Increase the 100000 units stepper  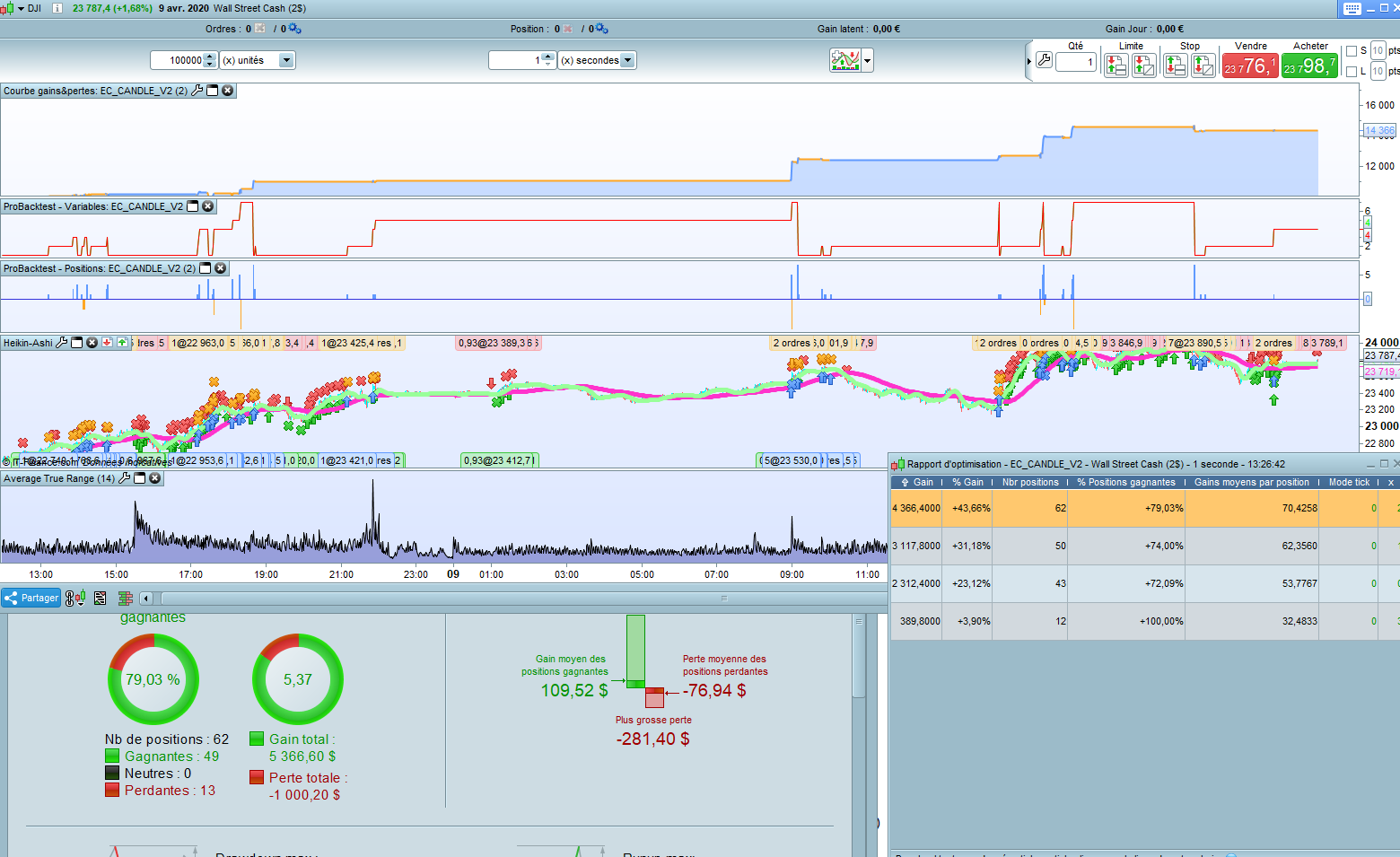pyautogui.click(x=210, y=57)
